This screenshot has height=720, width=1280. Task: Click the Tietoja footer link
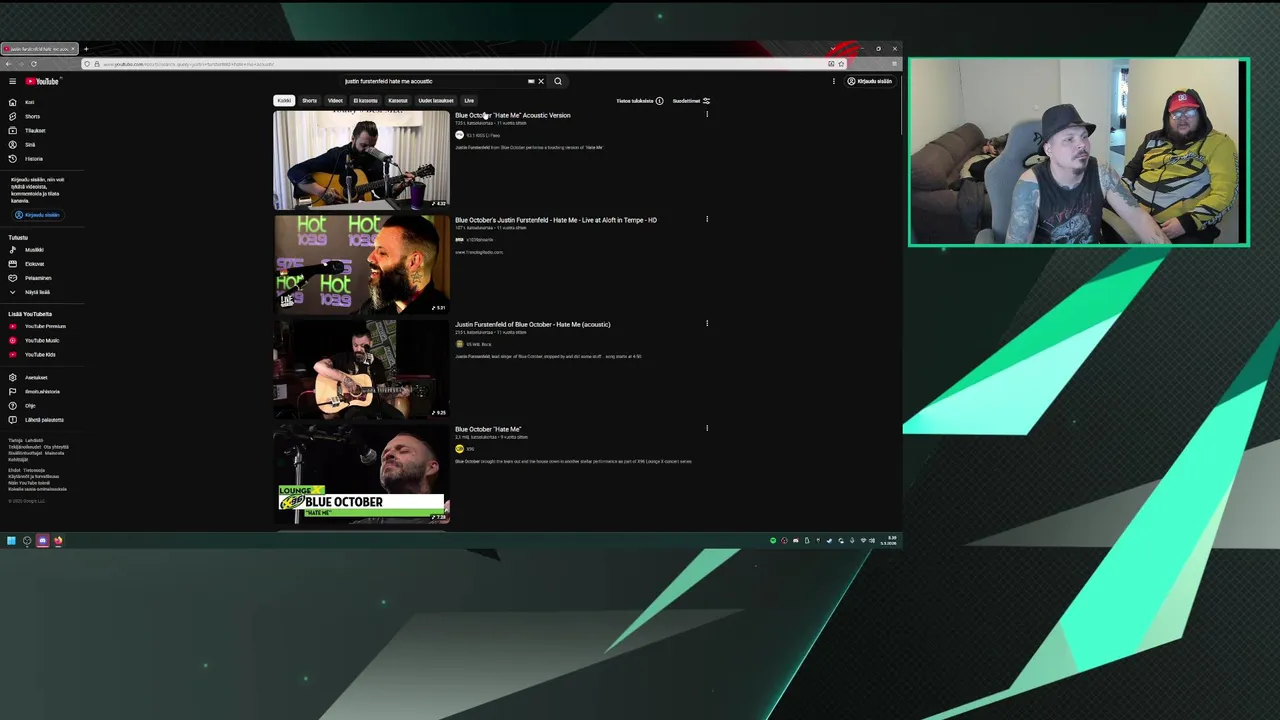point(15,440)
